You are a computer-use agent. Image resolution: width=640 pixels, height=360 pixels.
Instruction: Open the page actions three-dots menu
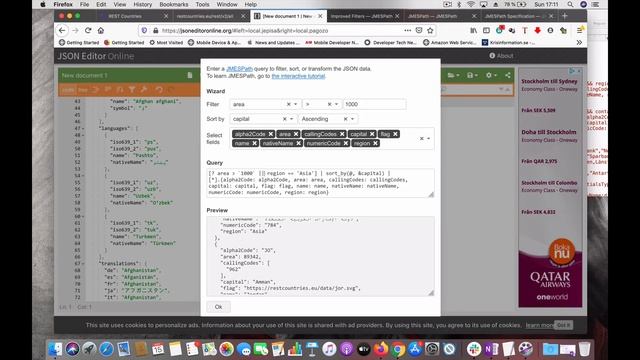407,31
